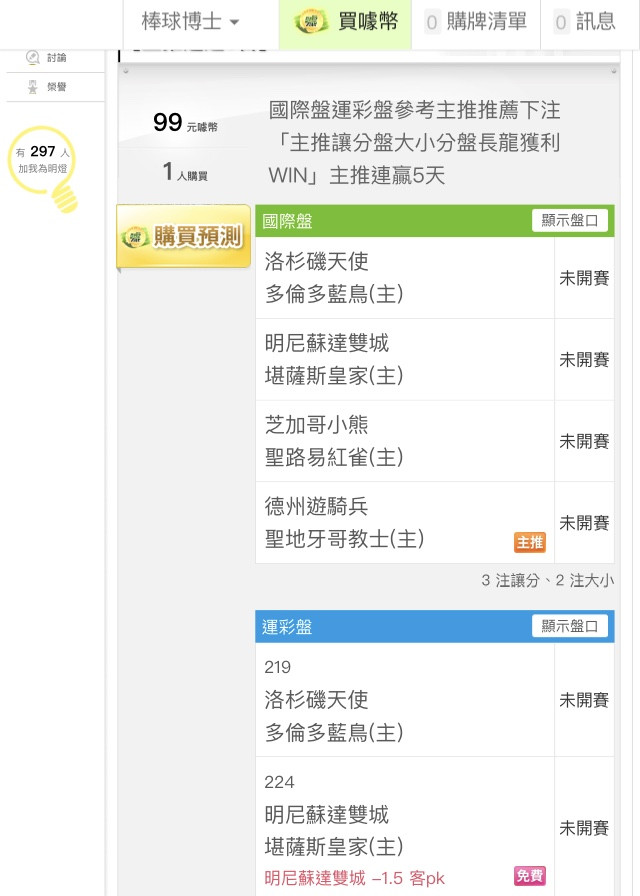Click the 討論 discussion icon in sidebar

33,57
